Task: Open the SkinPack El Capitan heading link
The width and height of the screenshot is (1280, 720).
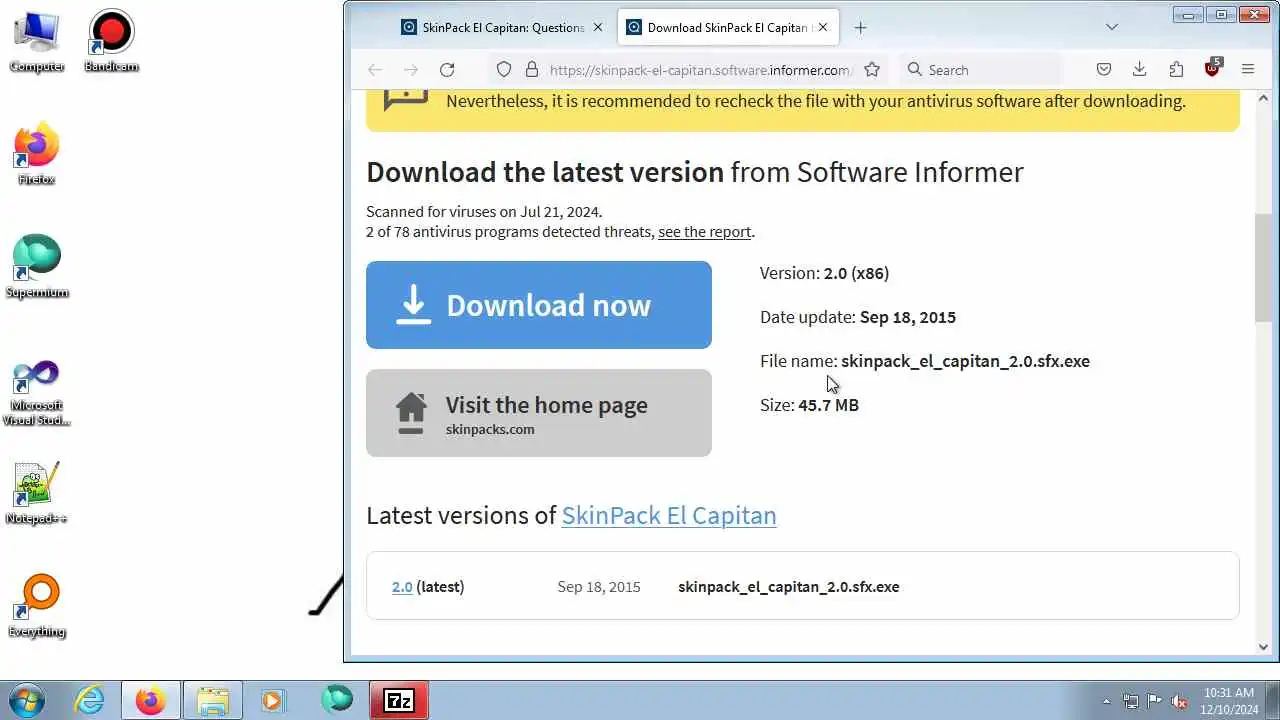Action: coord(669,515)
